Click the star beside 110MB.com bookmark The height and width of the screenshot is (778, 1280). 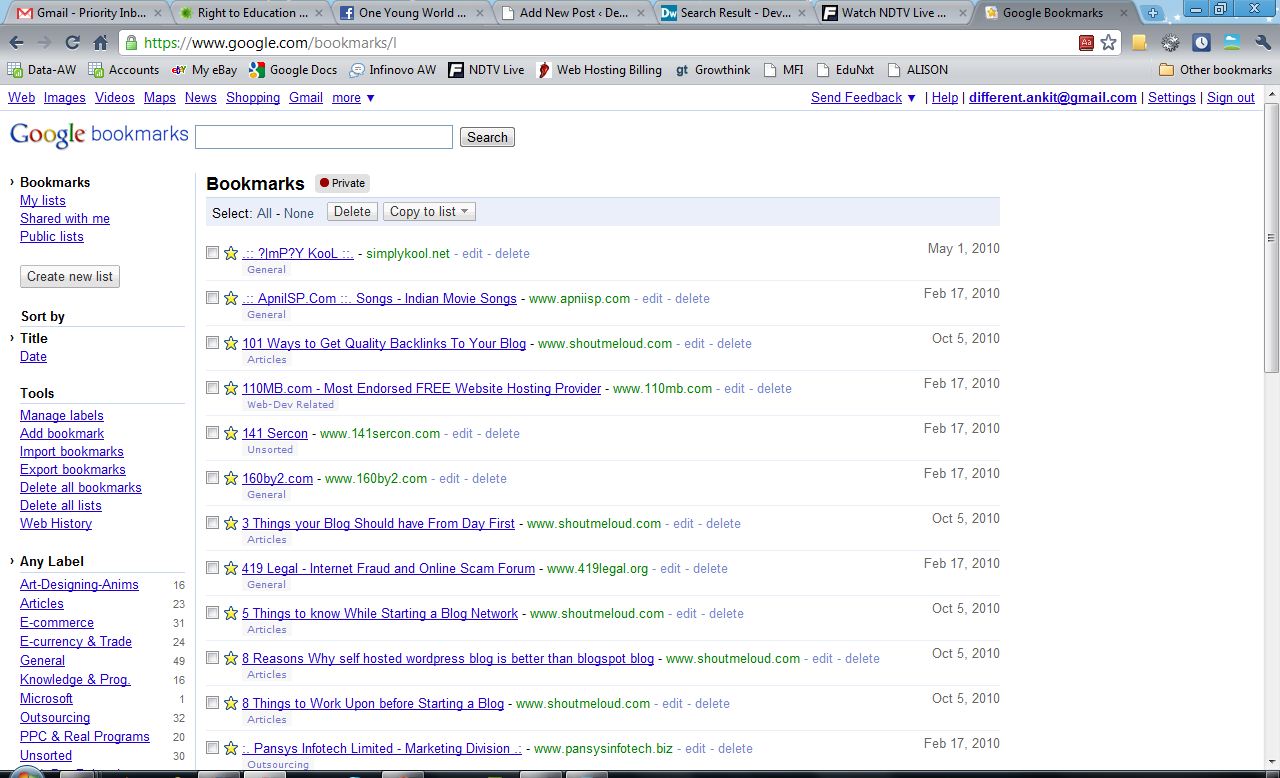tap(231, 388)
